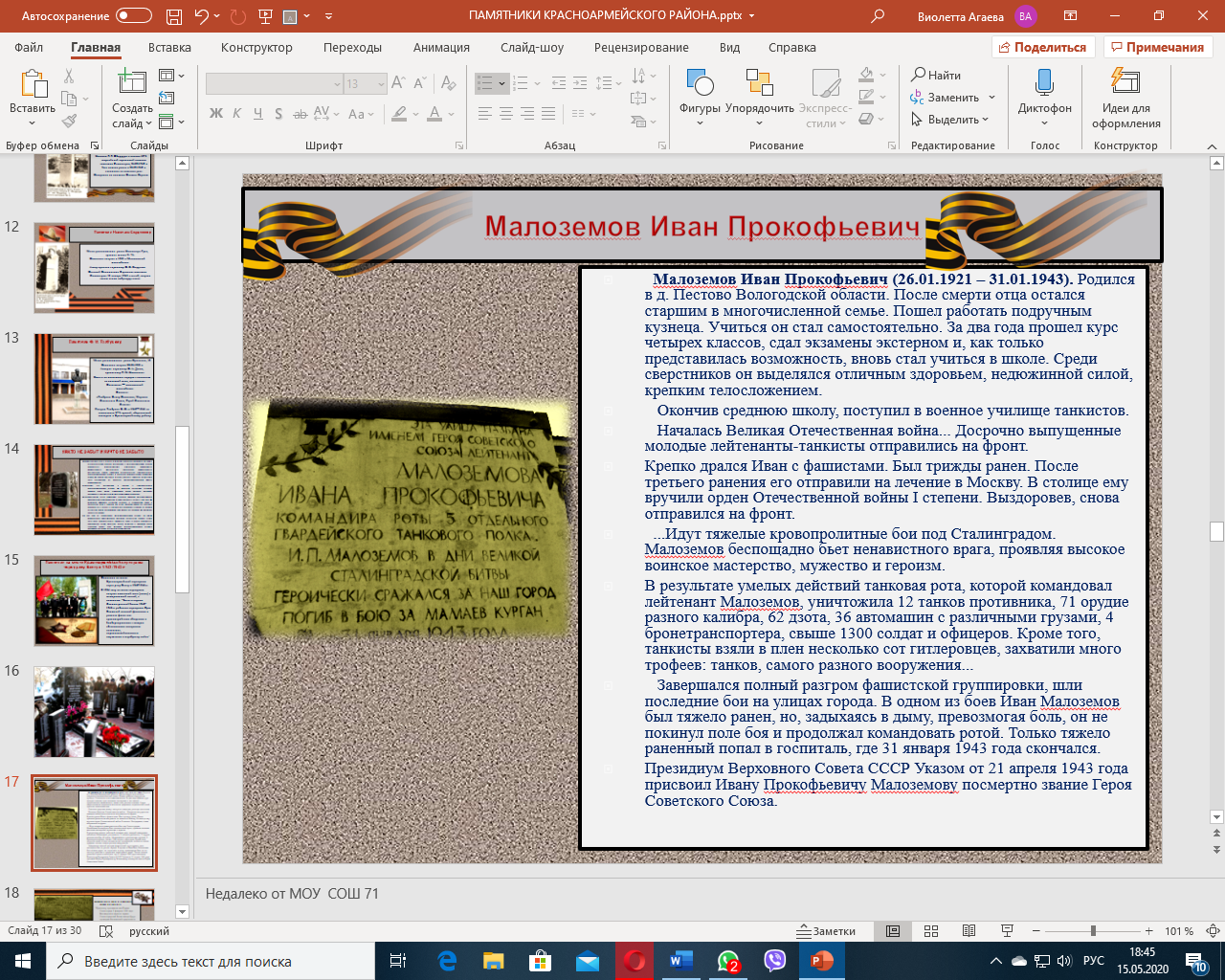Click the Создать слайд icon
The height and width of the screenshot is (980, 1225).
click(132, 84)
